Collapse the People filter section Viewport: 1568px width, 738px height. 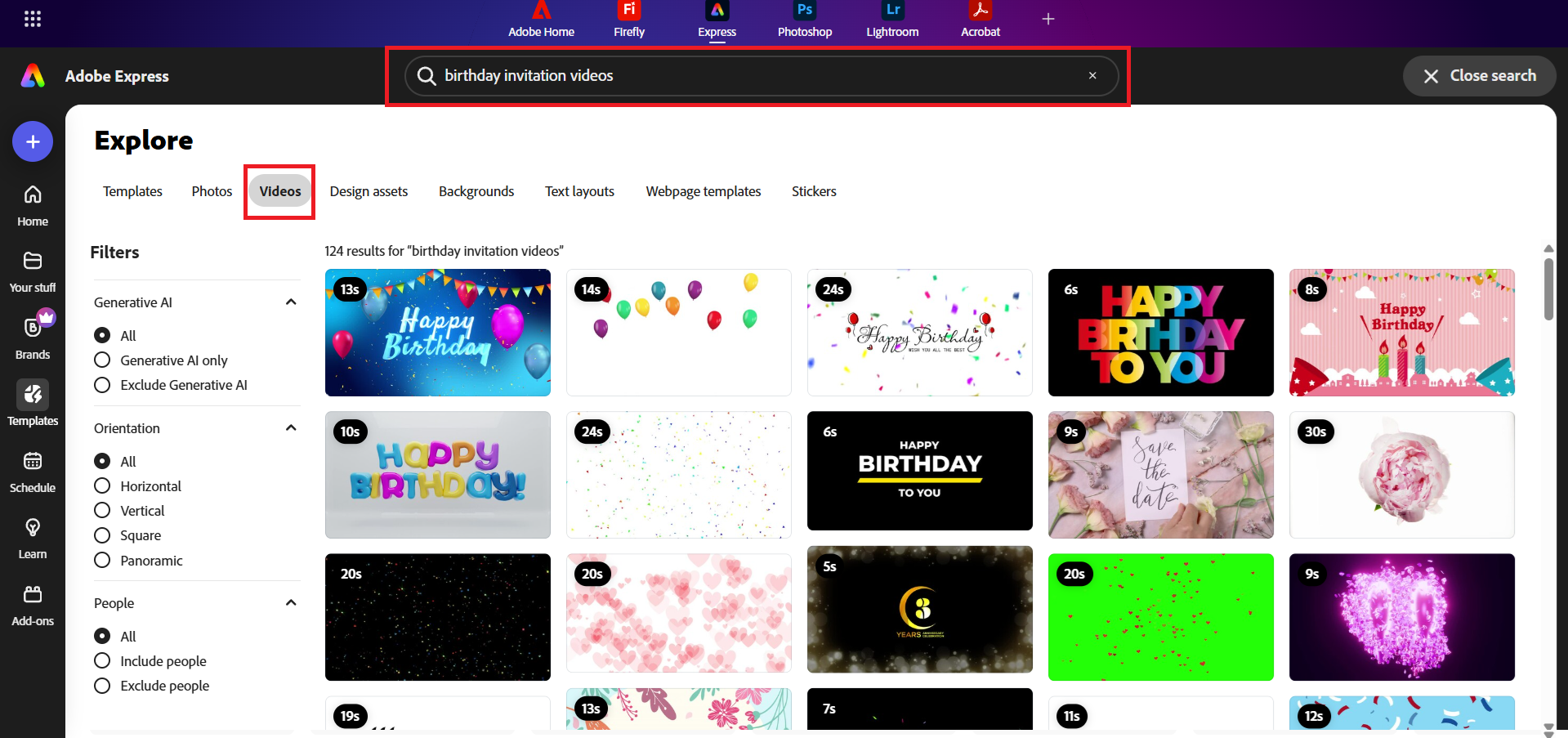[x=291, y=603]
